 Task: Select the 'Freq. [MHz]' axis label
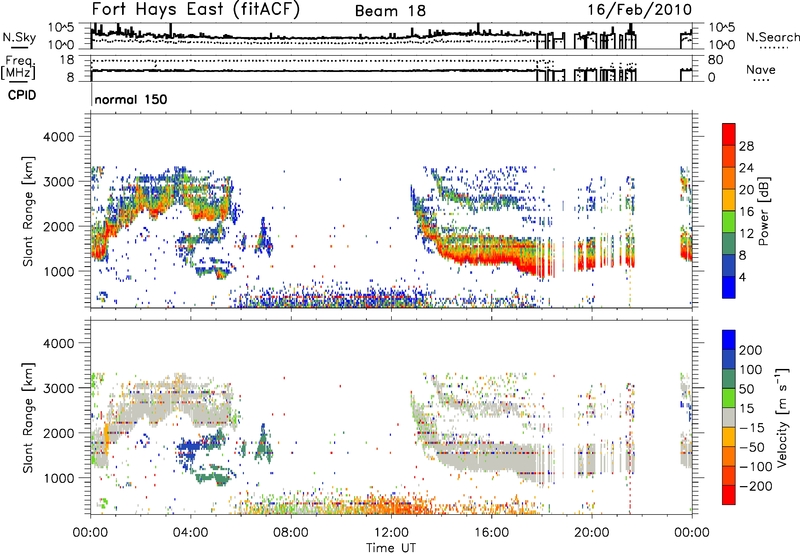[18, 67]
